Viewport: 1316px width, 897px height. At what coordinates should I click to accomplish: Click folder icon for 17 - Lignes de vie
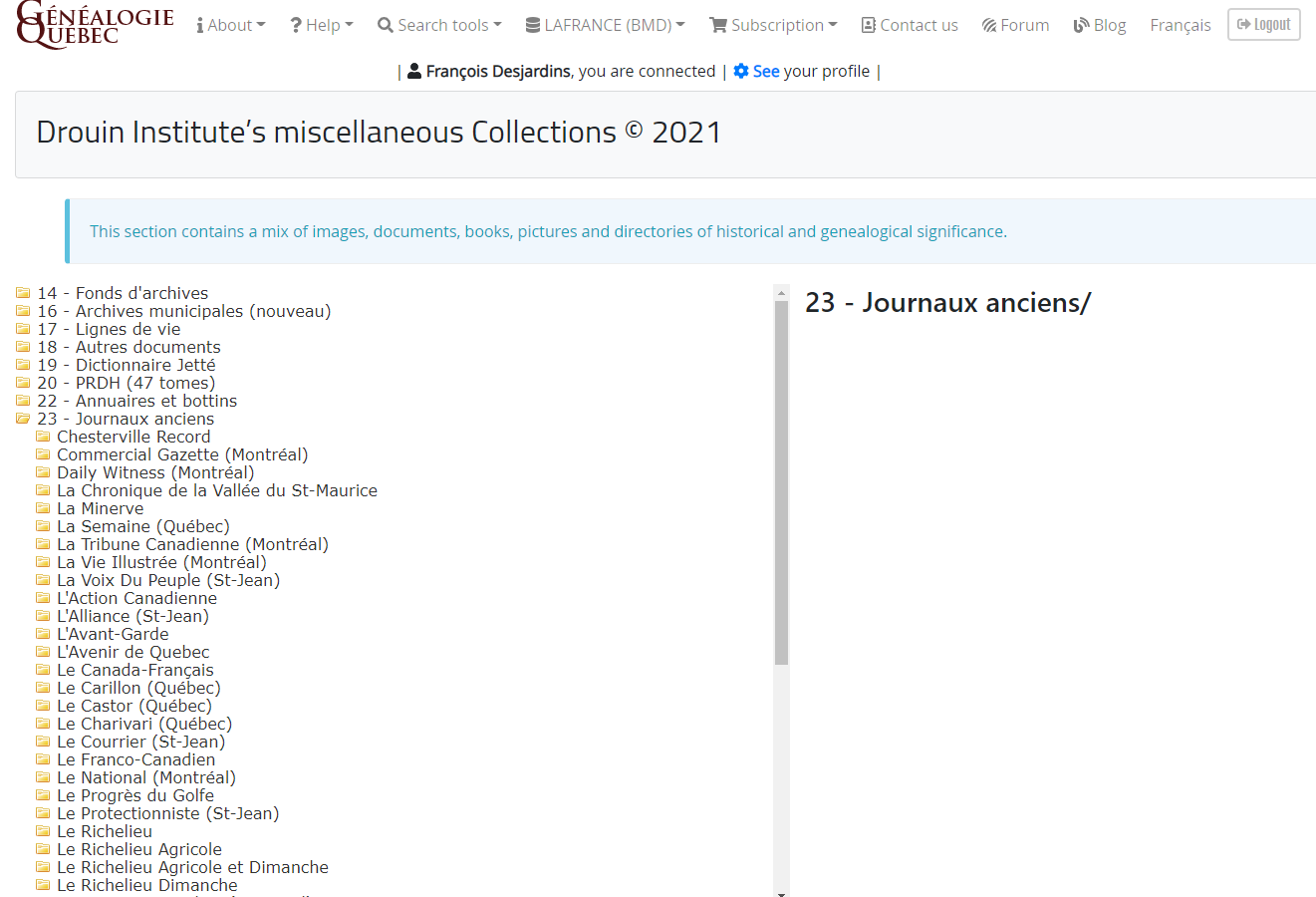(x=23, y=329)
